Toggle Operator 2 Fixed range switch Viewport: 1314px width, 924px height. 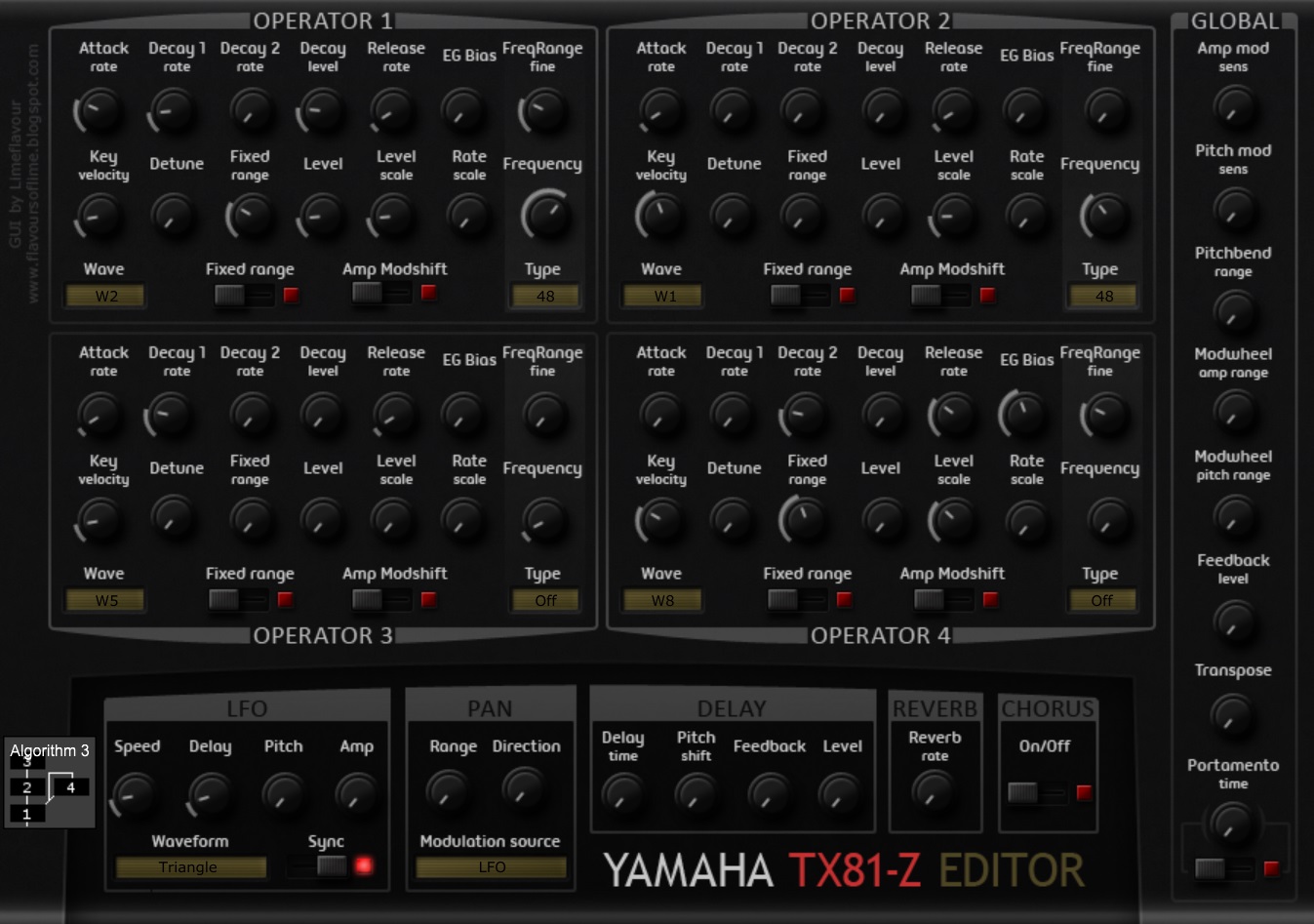pyautogui.click(x=801, y=296)
